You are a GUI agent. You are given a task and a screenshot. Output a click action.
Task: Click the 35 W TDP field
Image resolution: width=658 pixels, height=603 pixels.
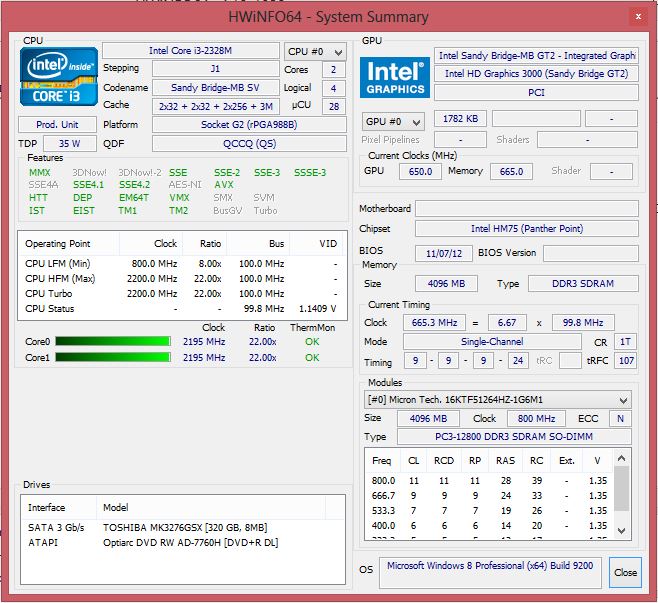[70, 144]
